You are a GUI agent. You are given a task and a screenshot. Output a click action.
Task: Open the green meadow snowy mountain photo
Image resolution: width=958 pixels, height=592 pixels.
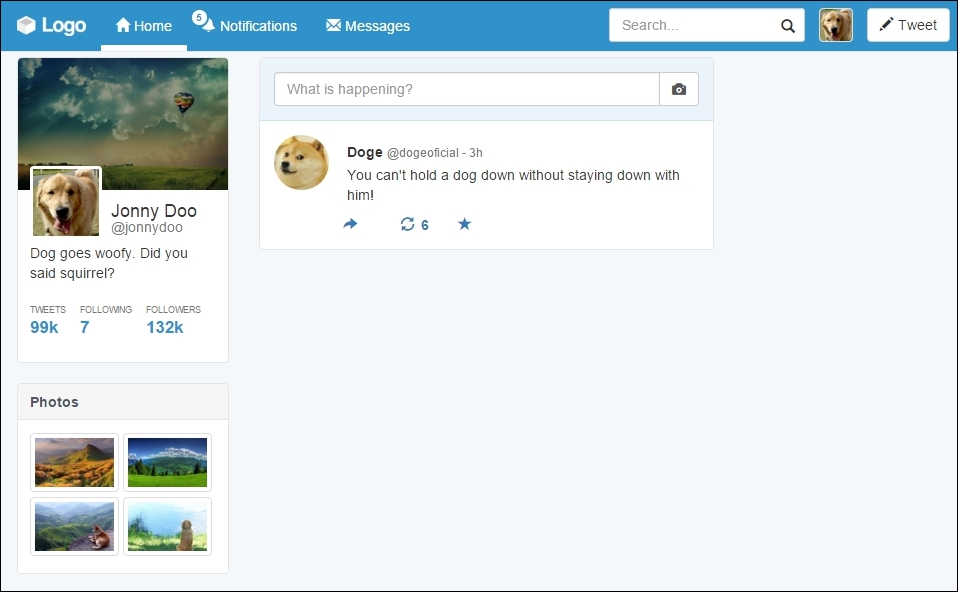coord(167,462)
